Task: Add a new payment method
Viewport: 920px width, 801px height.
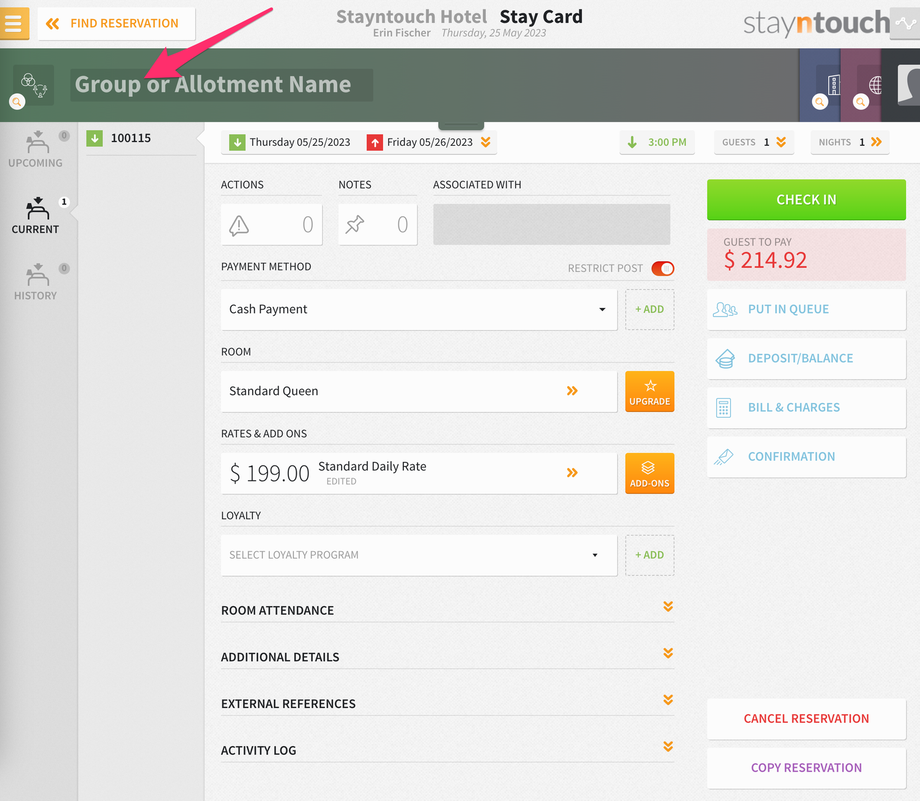Action: (x=650, y=309)
